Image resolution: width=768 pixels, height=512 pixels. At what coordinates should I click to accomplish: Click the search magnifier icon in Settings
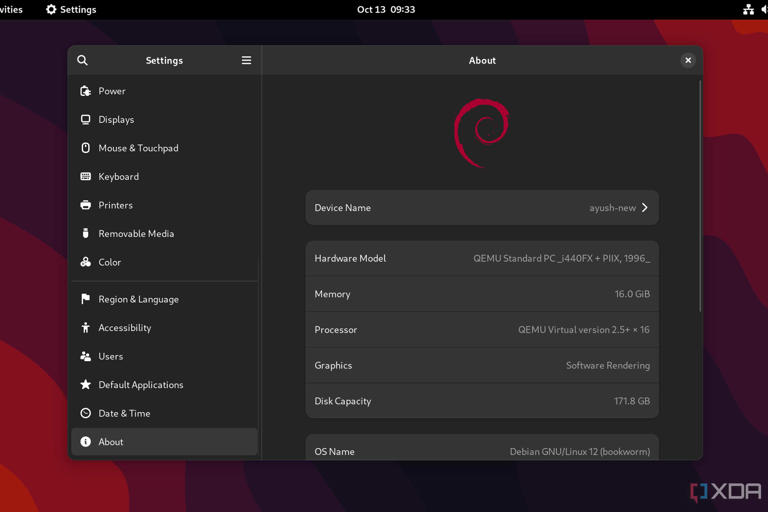[x=82, y=60]
